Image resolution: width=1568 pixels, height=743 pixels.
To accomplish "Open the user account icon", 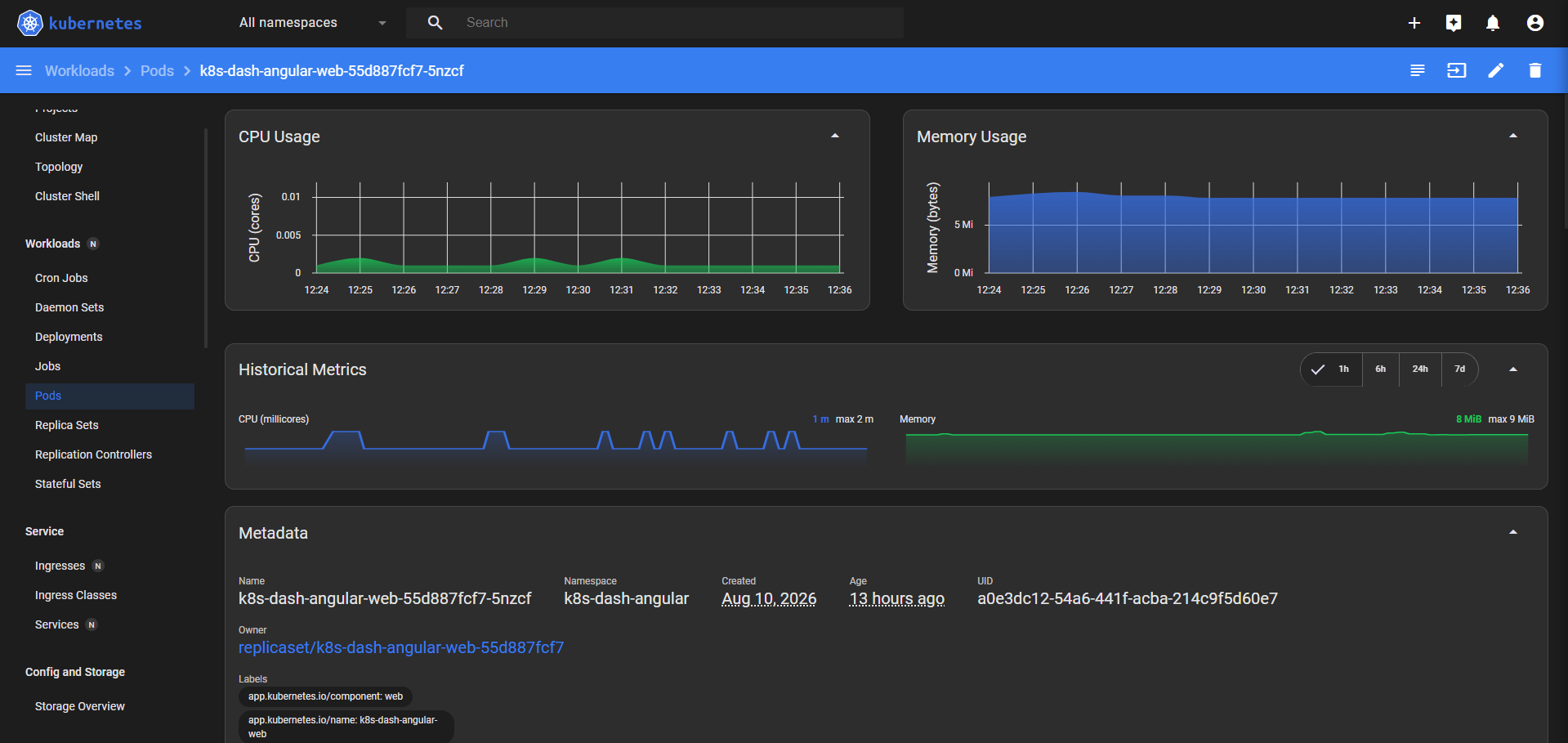I will click(x=1535, y=23).
